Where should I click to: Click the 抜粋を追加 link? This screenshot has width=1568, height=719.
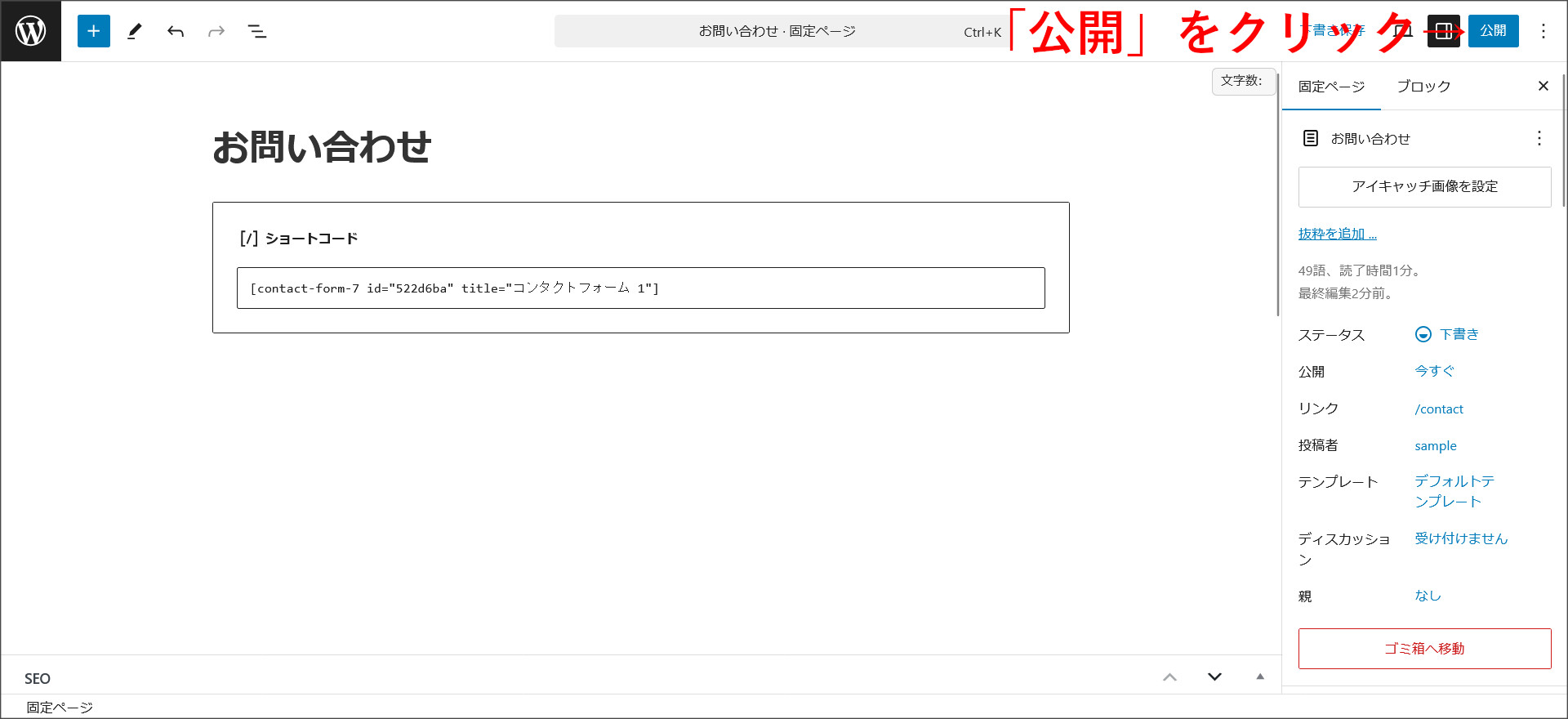coord(1337,234)
